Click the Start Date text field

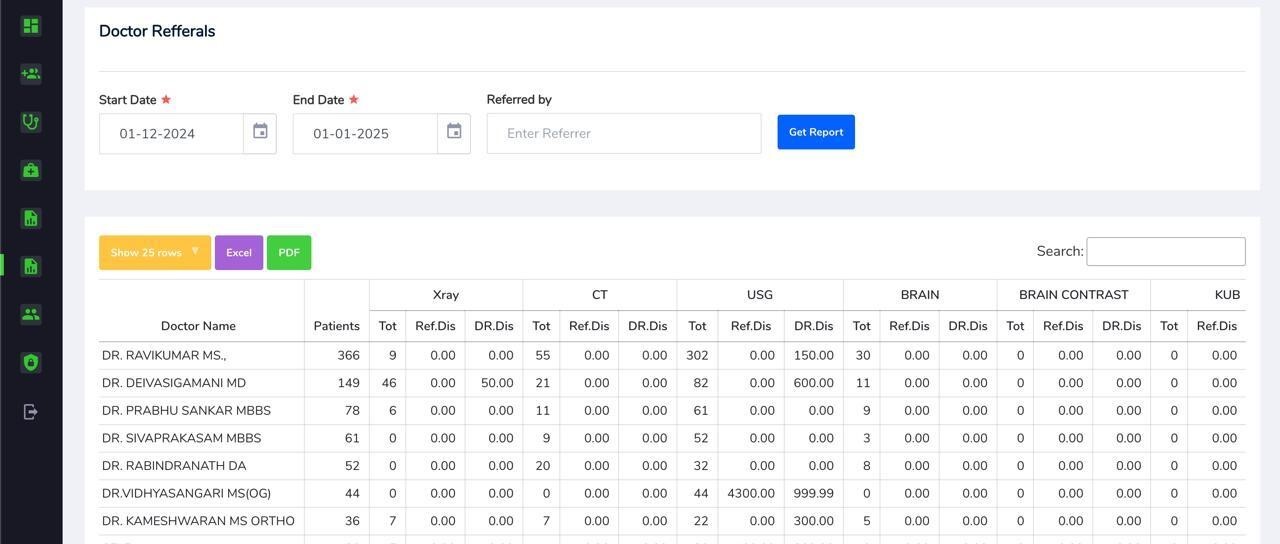coord(171,133)
